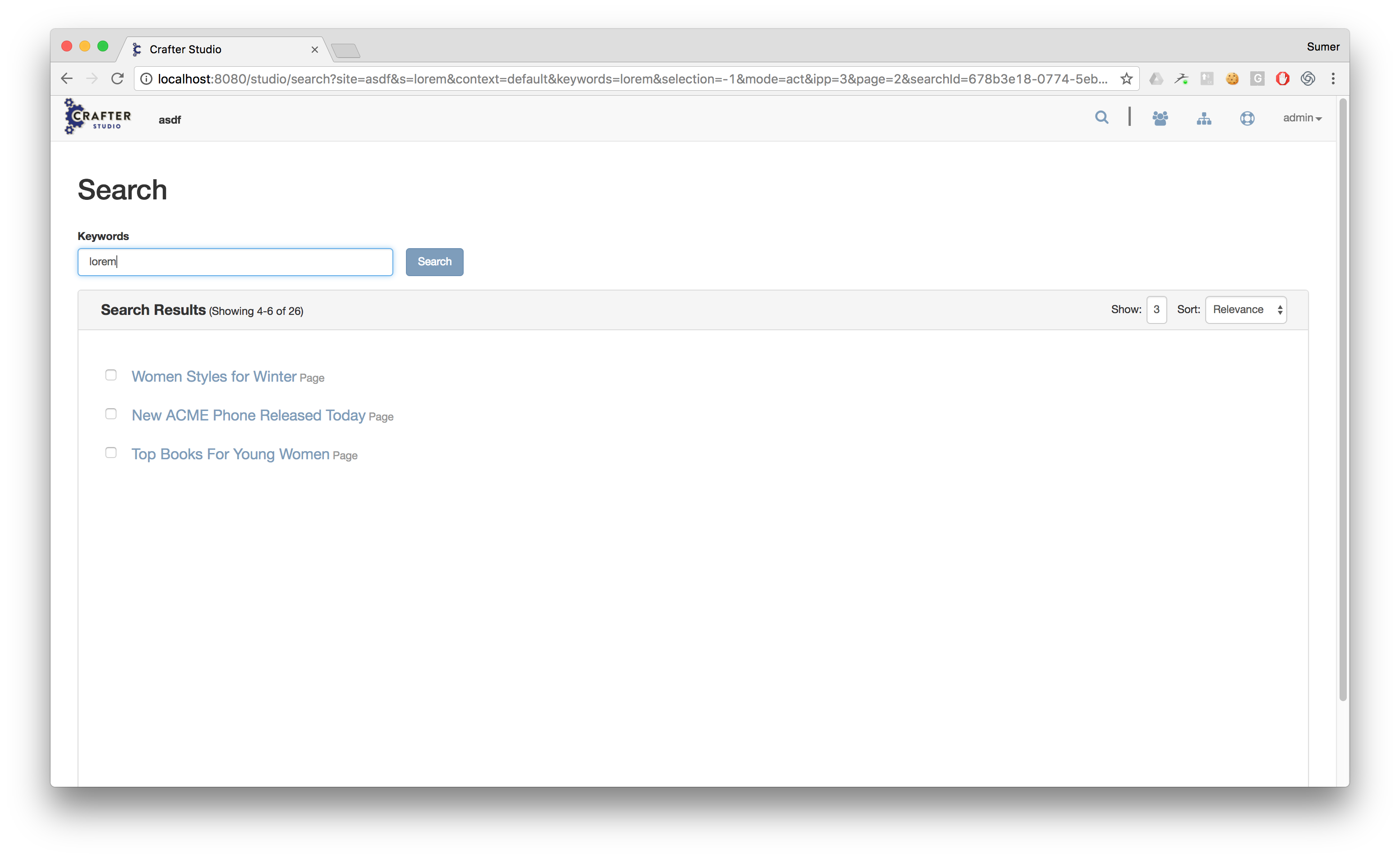1400x859 pixels.
Task: Select the Crafter Studio browser tab
Action: pos(225,50)
